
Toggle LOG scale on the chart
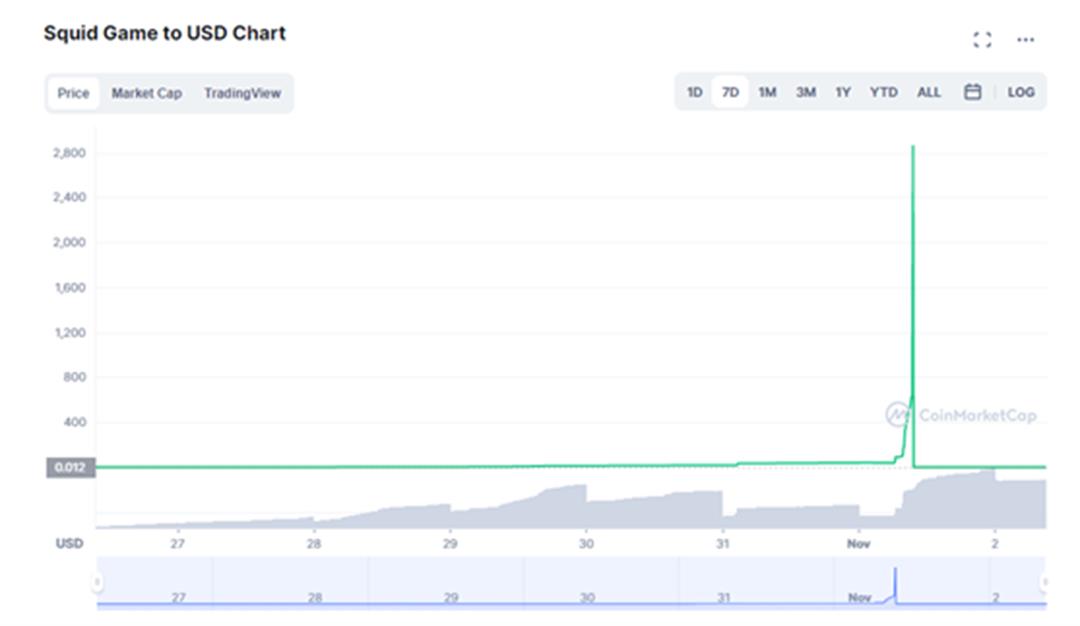pyautogui.click(x=1021, y=92)
